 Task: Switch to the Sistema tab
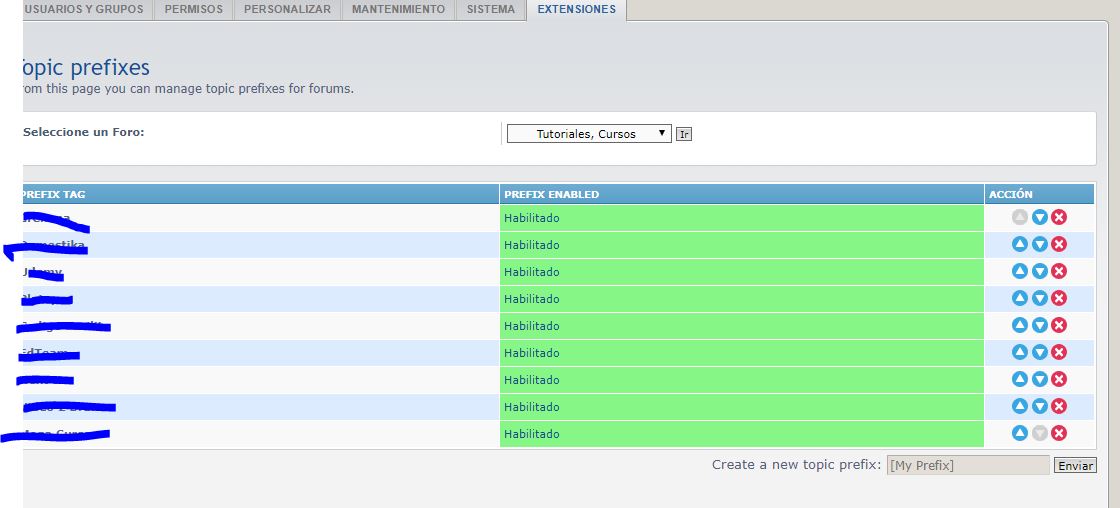[490, 10]
